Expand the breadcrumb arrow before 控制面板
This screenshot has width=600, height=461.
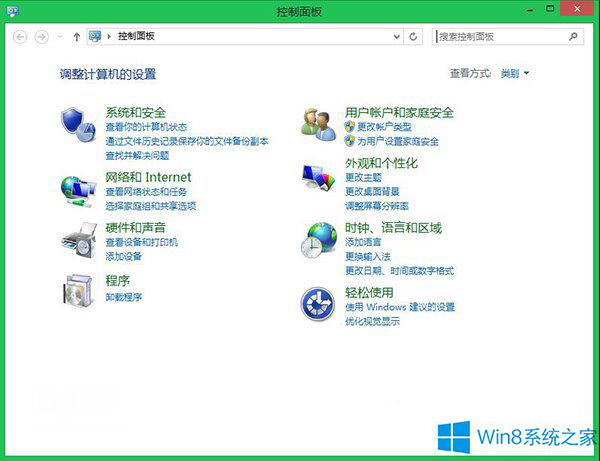(x=109, y=37)
